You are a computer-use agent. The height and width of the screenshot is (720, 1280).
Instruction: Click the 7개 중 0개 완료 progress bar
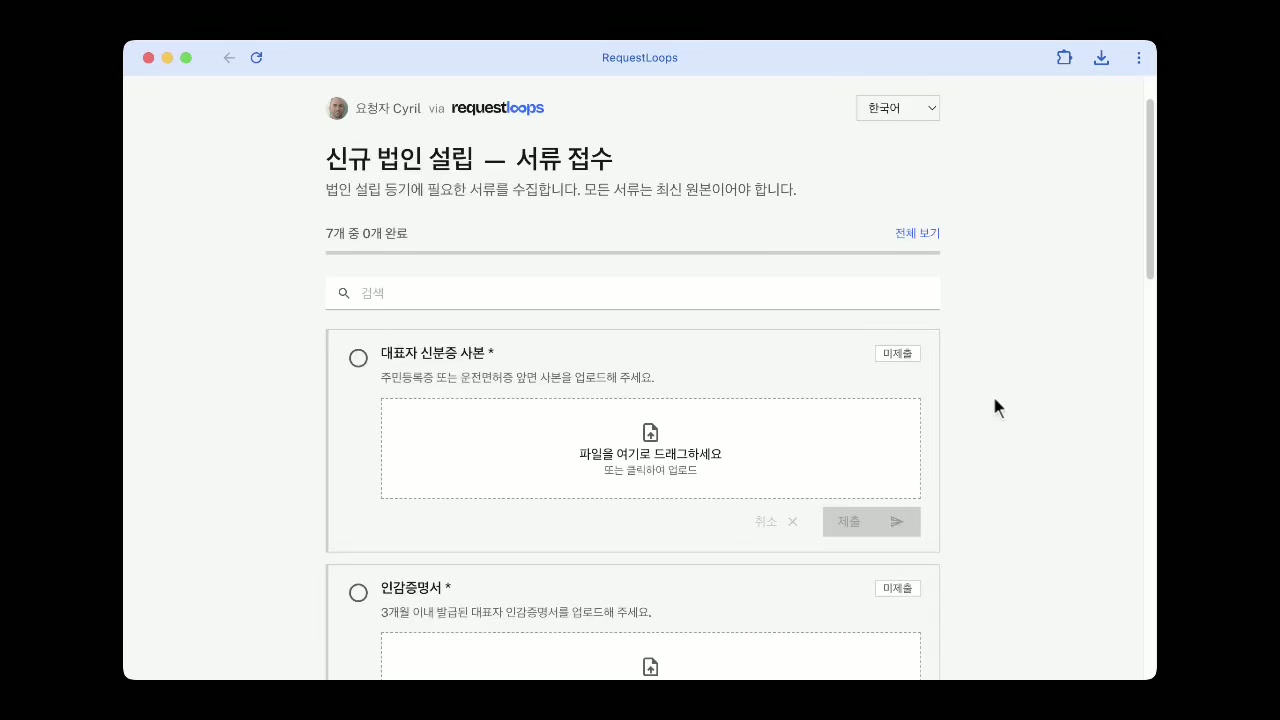pos(632,253)
